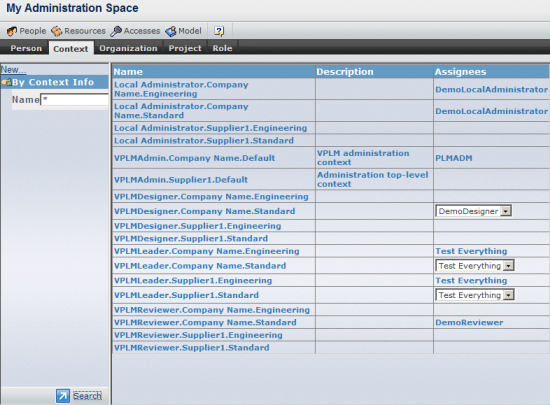Image resolution: width=550 pixels, height=405 pixels.
Task: Open VPLMReviewer.Company Name.Engineering context
Action: point(212,310)
